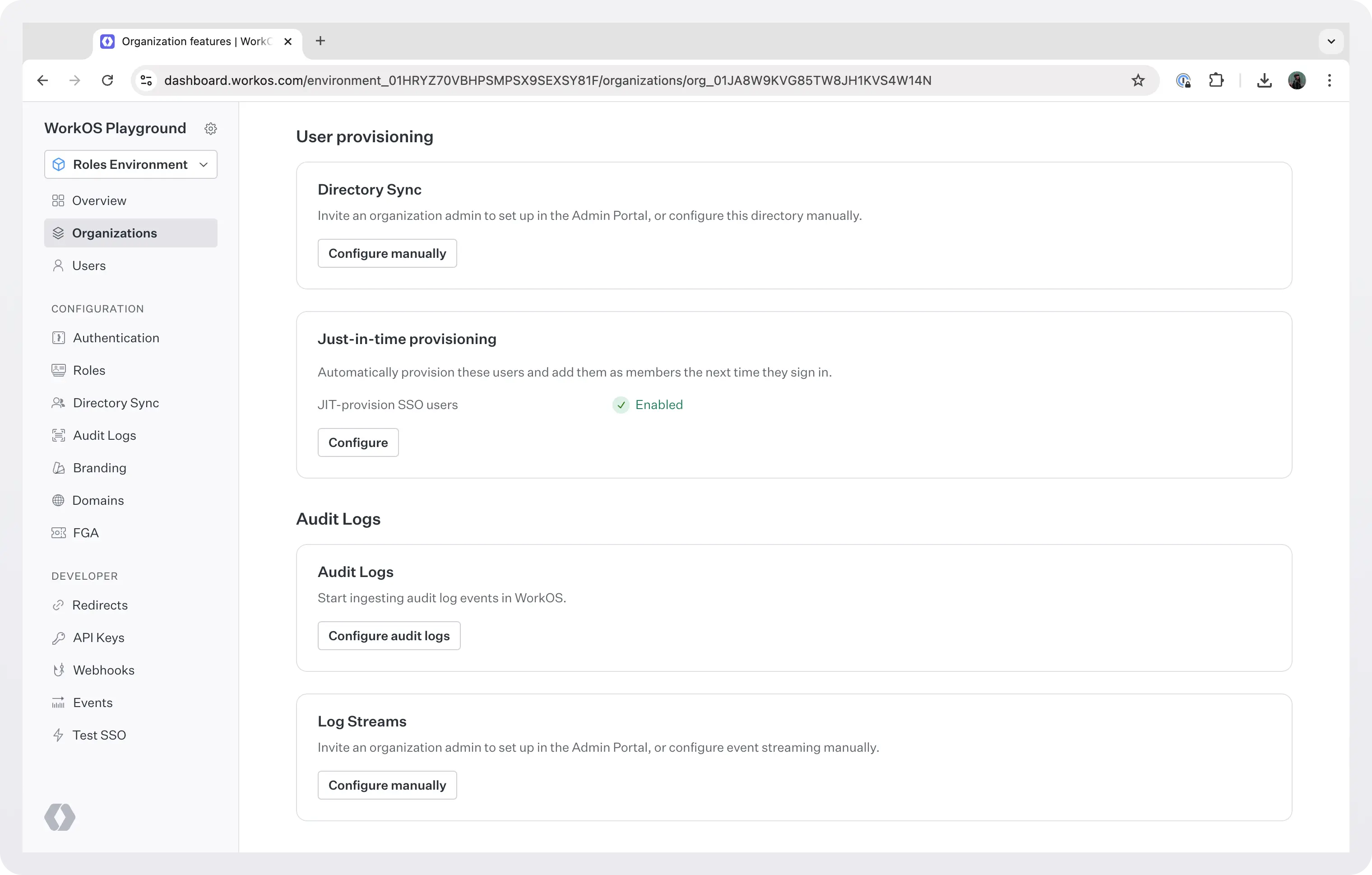The width and height of the screenshot is (1372, 875).
Task: Configure Log Streams manually
Action: pos(387,785)
